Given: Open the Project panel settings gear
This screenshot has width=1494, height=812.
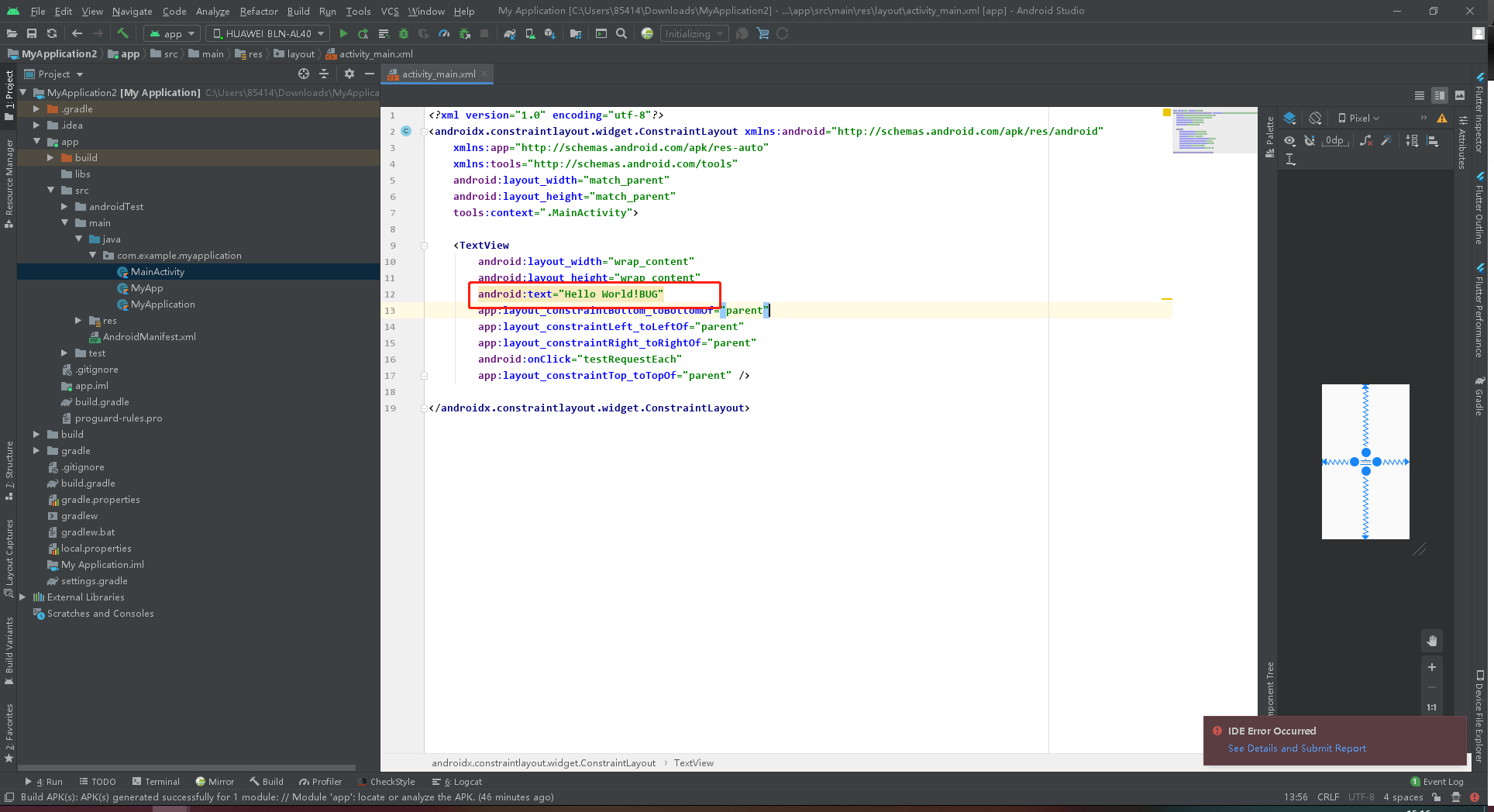Looking at the screenshot, I should [x=349, y=74].
